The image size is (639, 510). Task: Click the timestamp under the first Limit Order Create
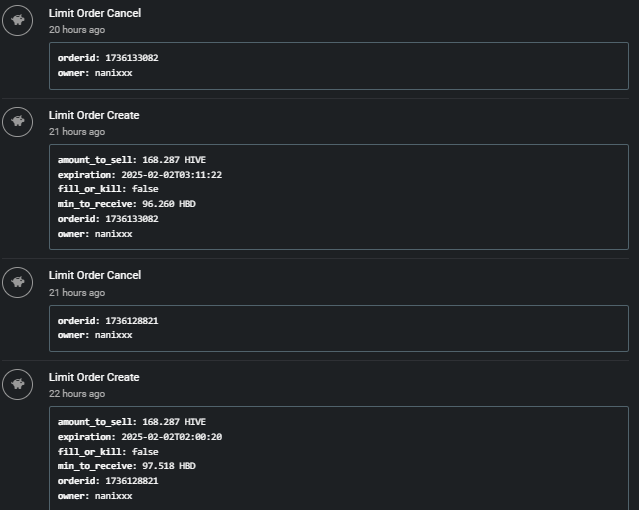pos(77,132)
